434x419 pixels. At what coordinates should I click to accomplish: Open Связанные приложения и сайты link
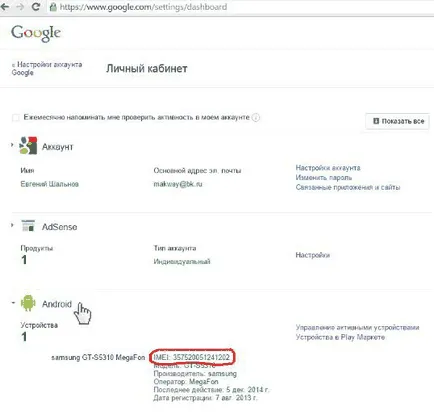[348, 187]
